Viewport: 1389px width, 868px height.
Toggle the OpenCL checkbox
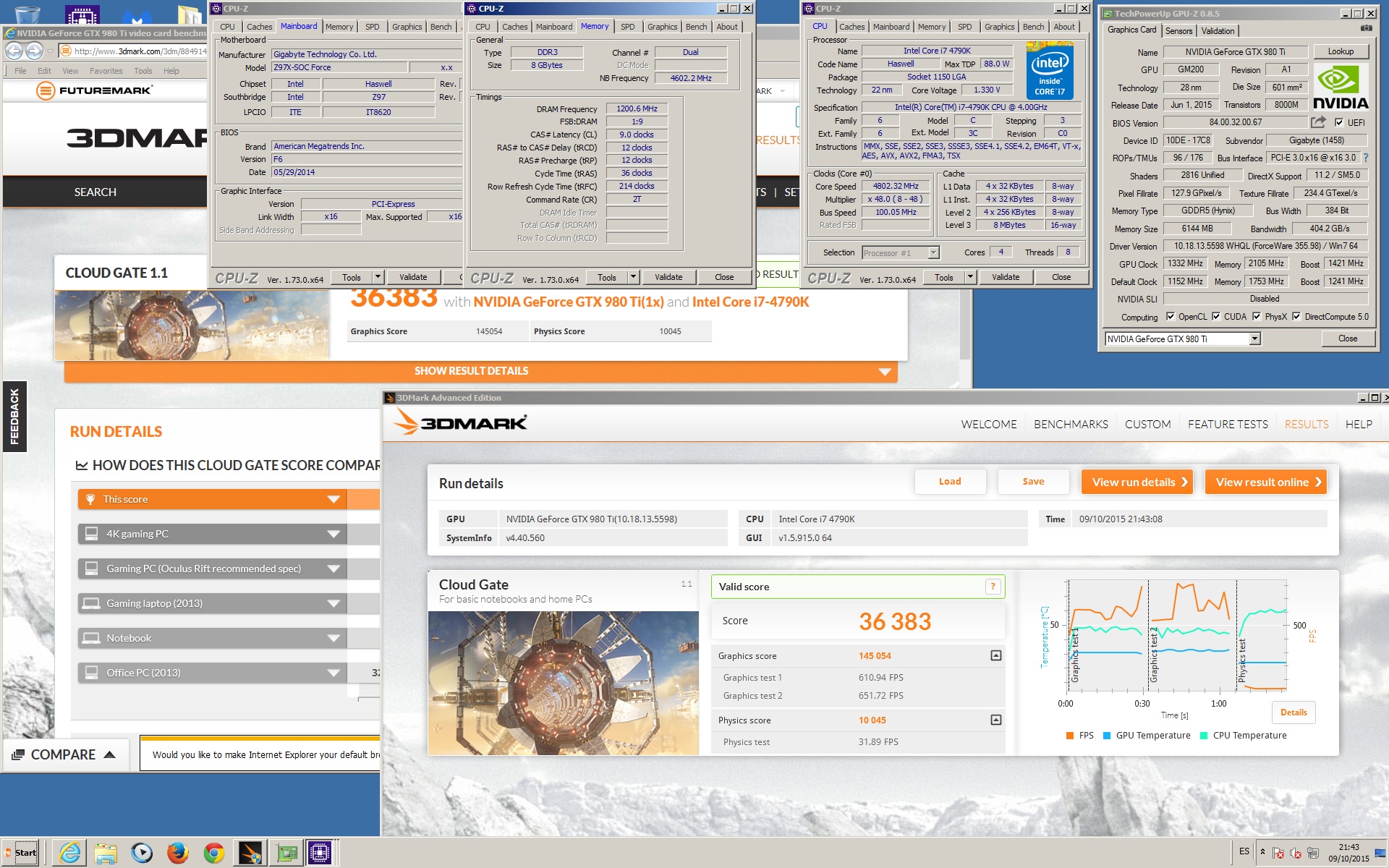pos(1170,316)
